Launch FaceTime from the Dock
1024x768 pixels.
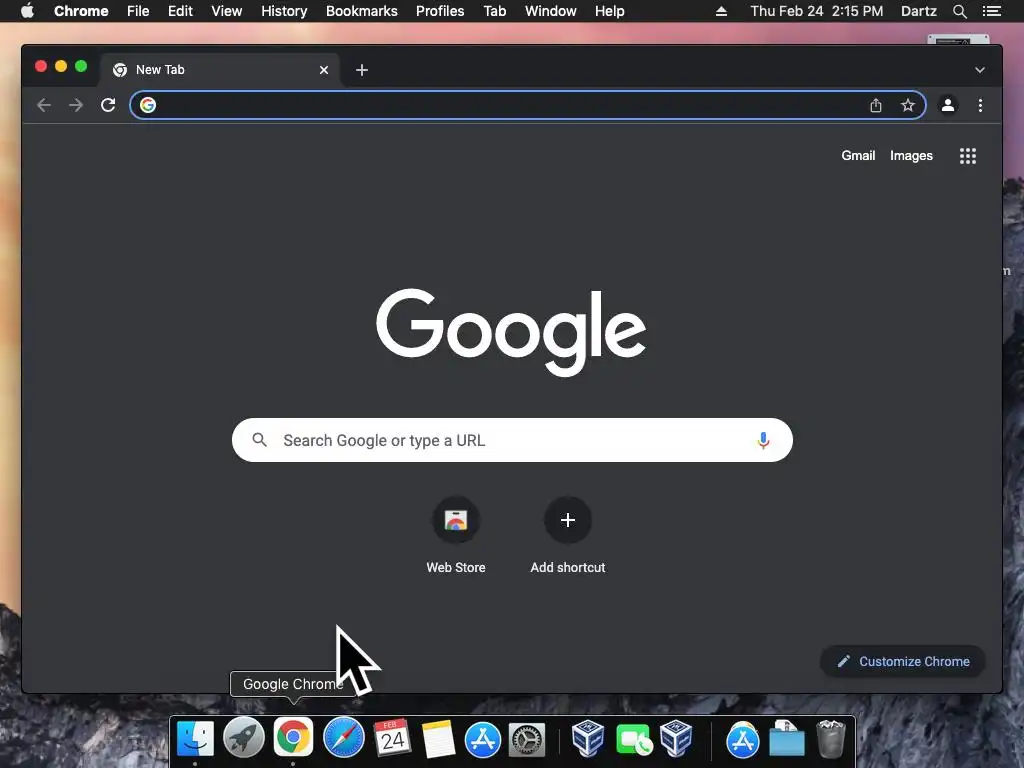(x=633, y=740)
